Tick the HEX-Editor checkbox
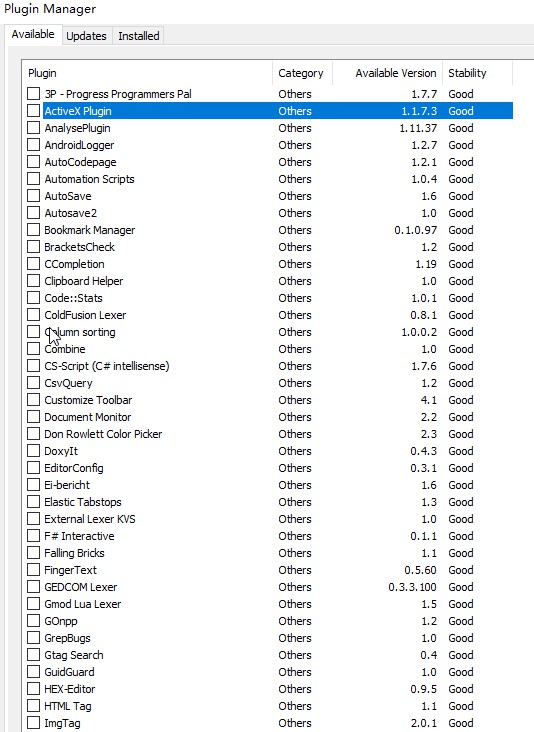Viewport: 534px width, 732px height. [33, 689]
